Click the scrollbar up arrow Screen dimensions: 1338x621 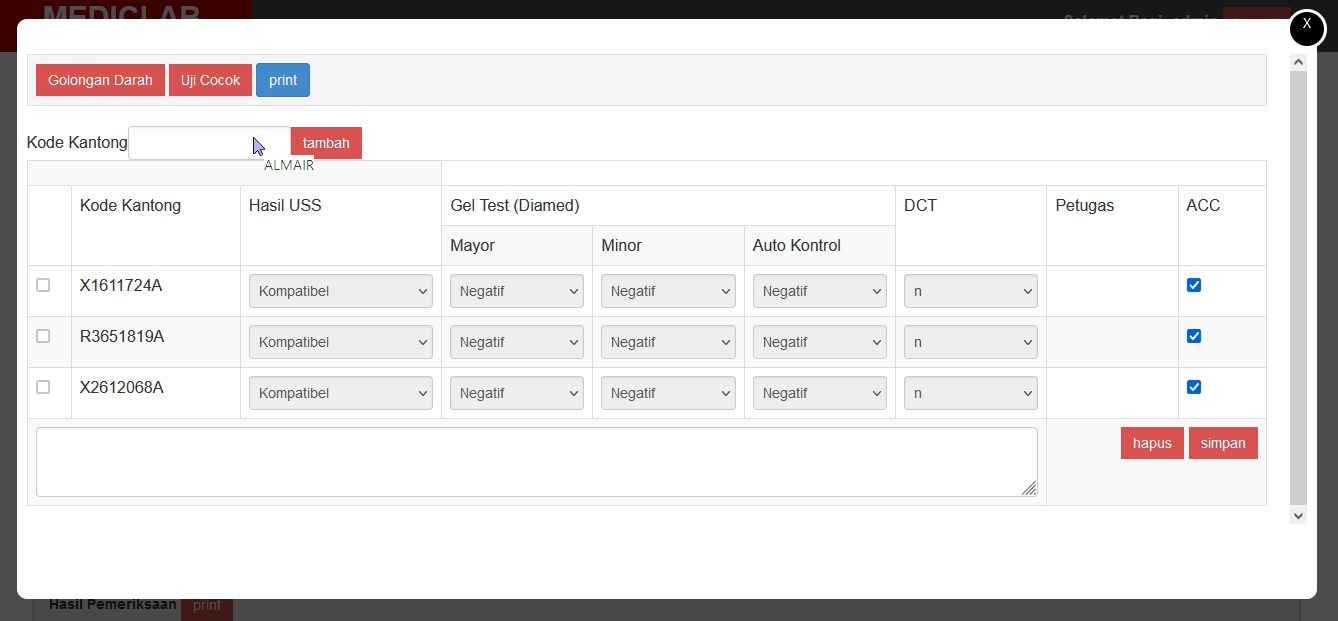[x=1298, y=62]
